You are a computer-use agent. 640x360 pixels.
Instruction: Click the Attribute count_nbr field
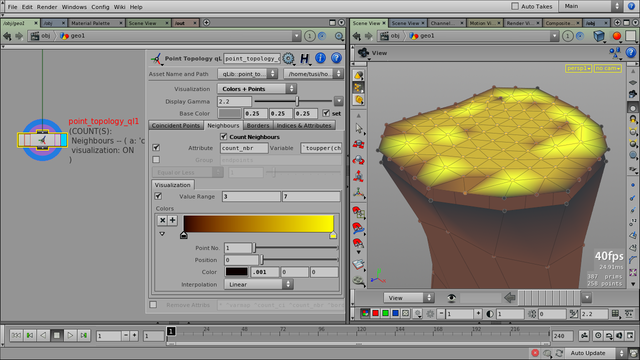244,148
